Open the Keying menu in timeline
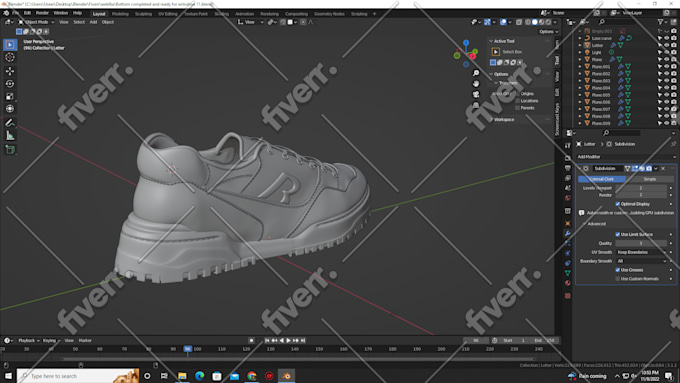 click(x=50, y=340)
